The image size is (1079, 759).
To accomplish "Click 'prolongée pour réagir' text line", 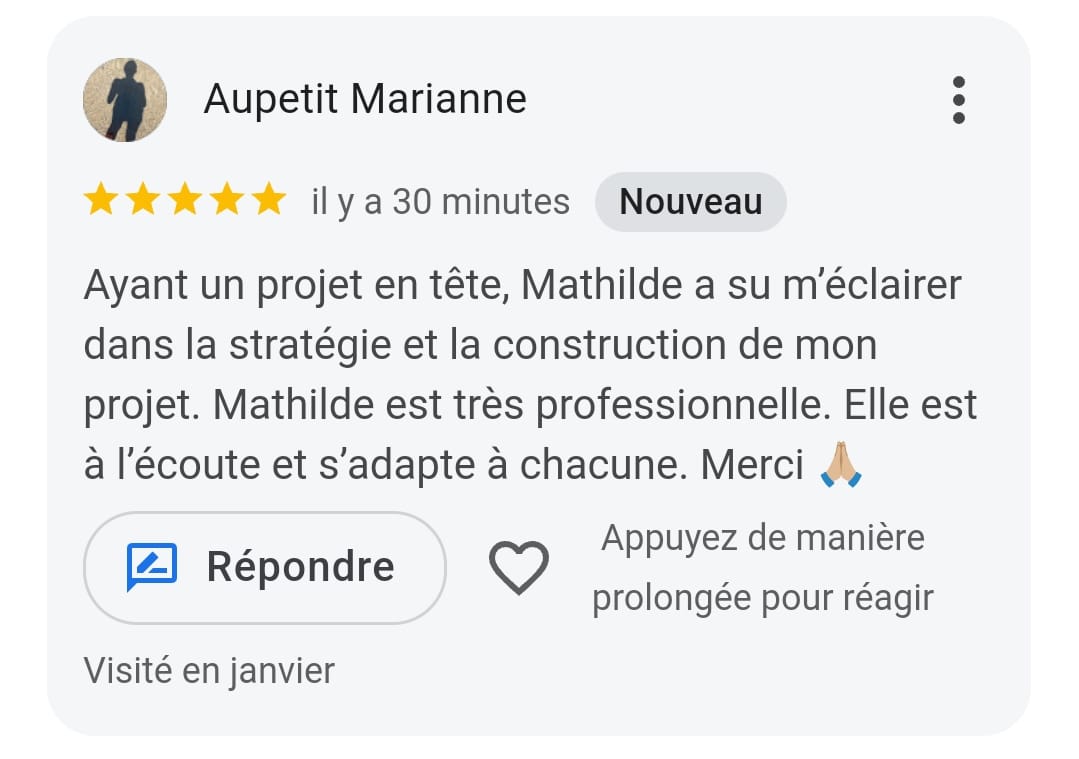I will pos(762,599).
